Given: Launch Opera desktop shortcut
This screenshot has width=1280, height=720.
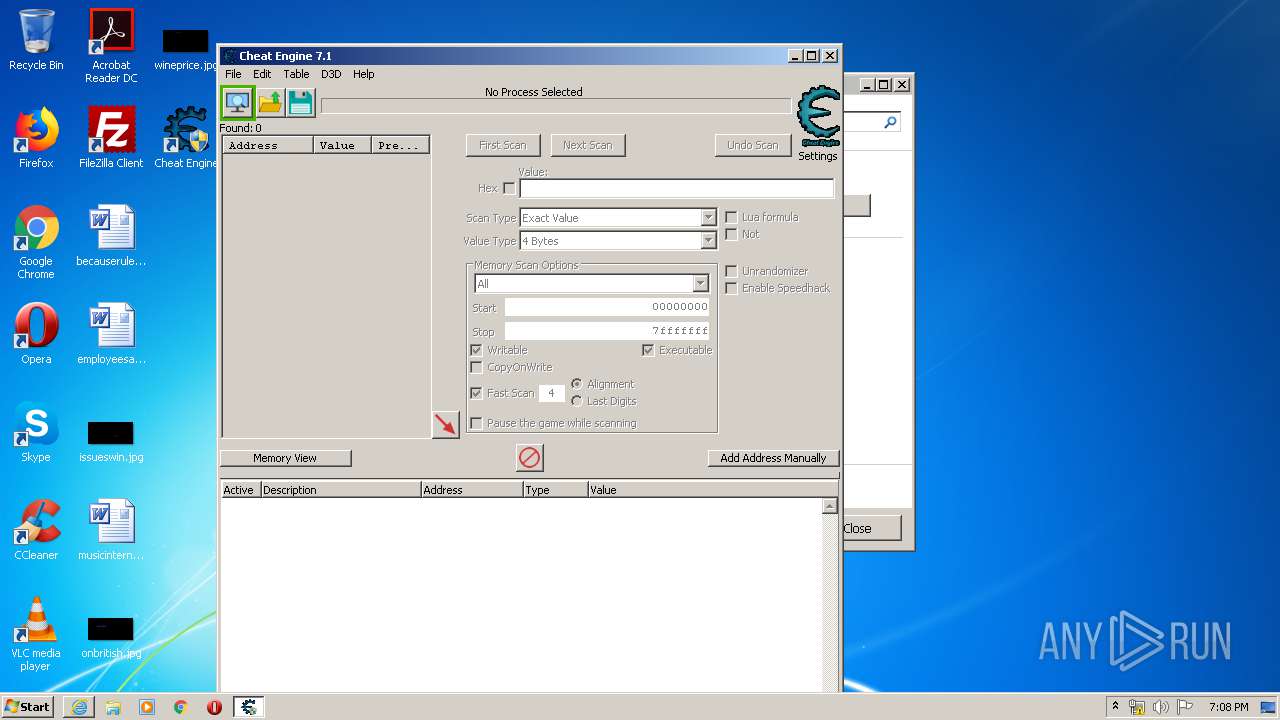Looking at the screenshot, I should 36,334.
